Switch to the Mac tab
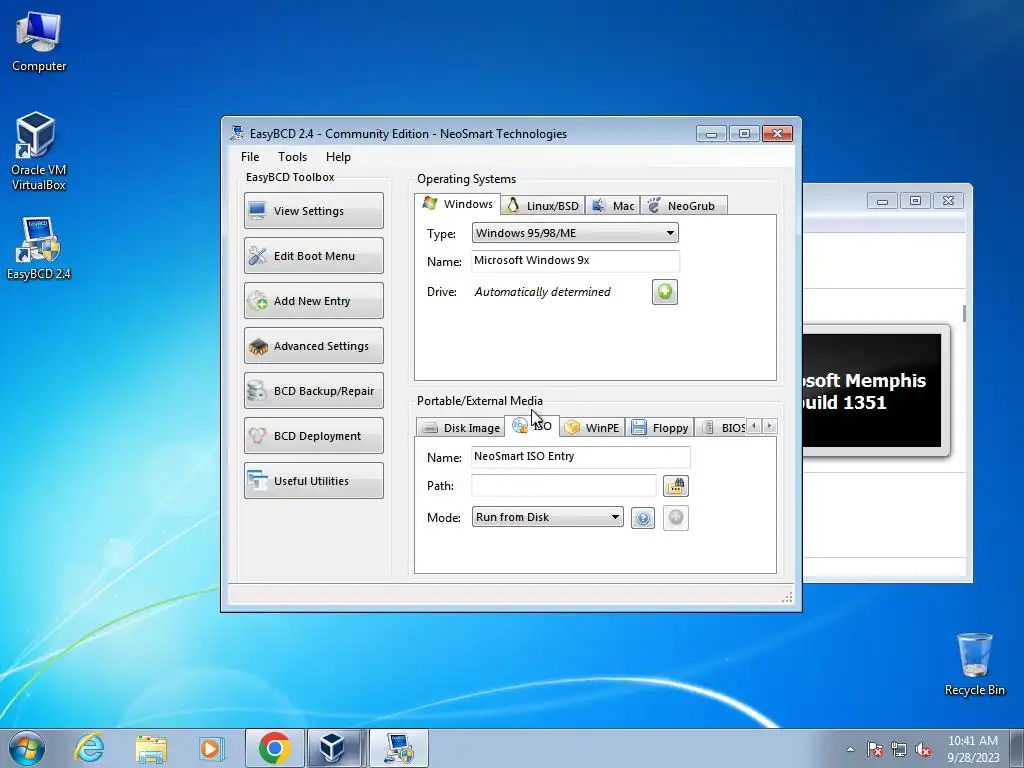The image size is (1024, 768). pyautogui.click(x=613, y=206)
